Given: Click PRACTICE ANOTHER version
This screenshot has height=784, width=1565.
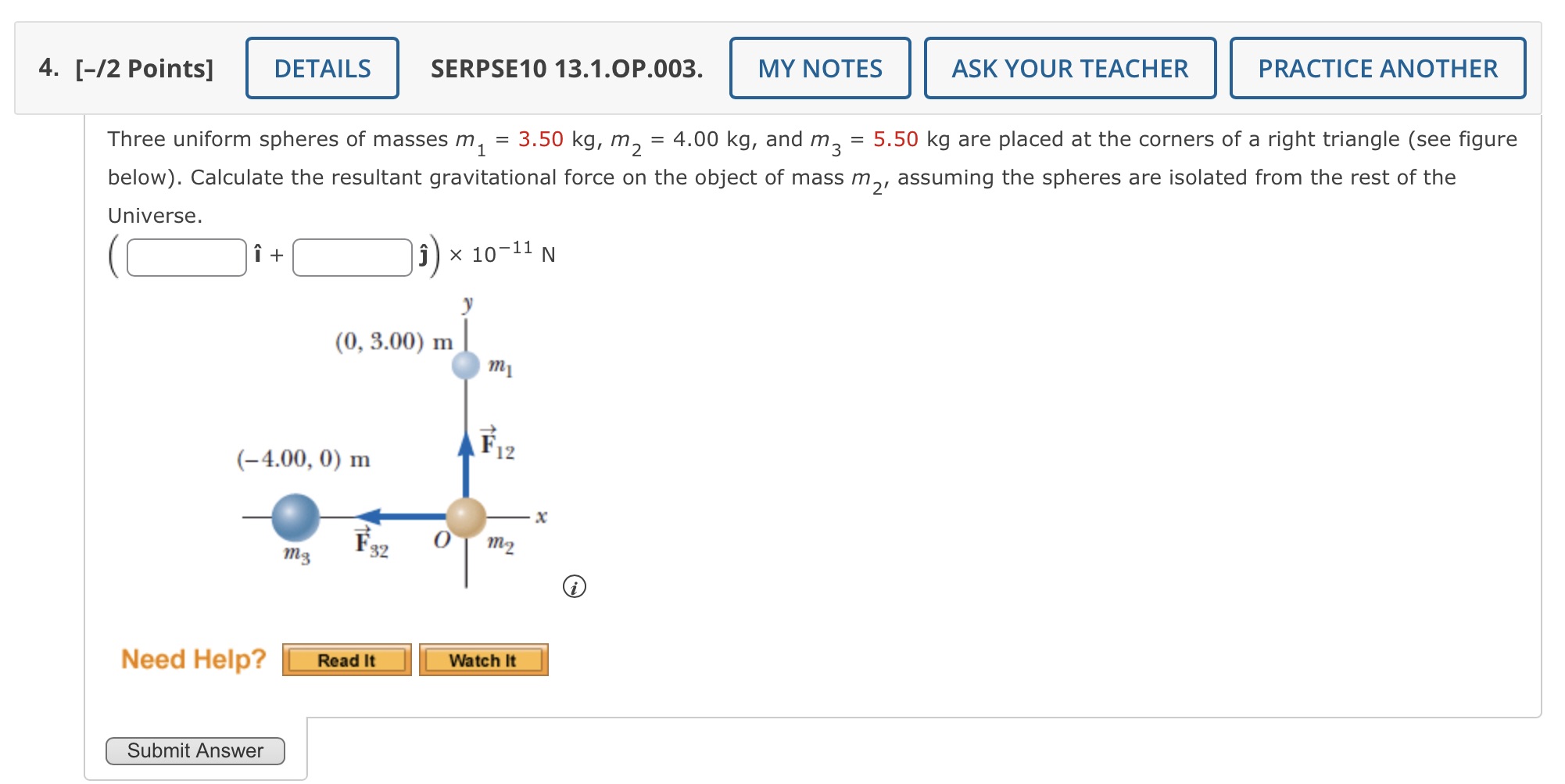Looking at the screenshot, I should click(x=1377, y=69).
